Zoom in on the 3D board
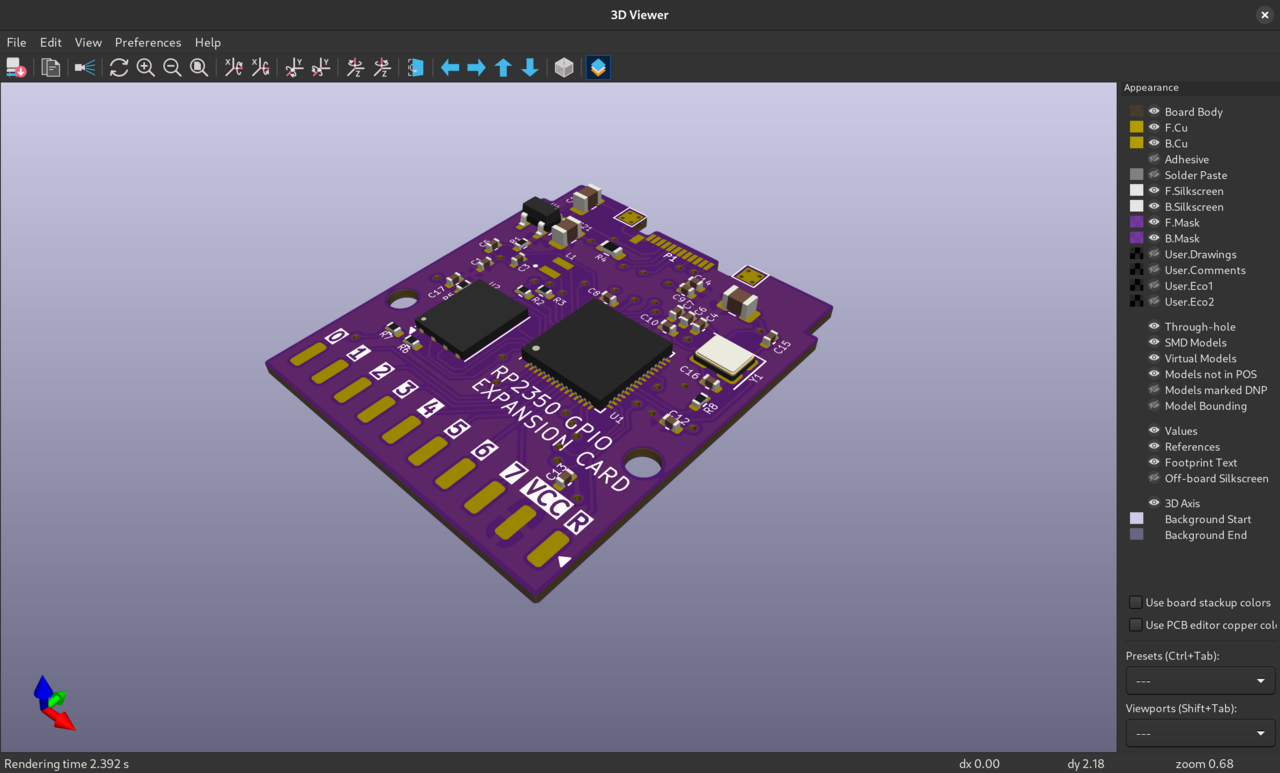The height and width of the screenshot is (773, 1280). click(146, 67)
